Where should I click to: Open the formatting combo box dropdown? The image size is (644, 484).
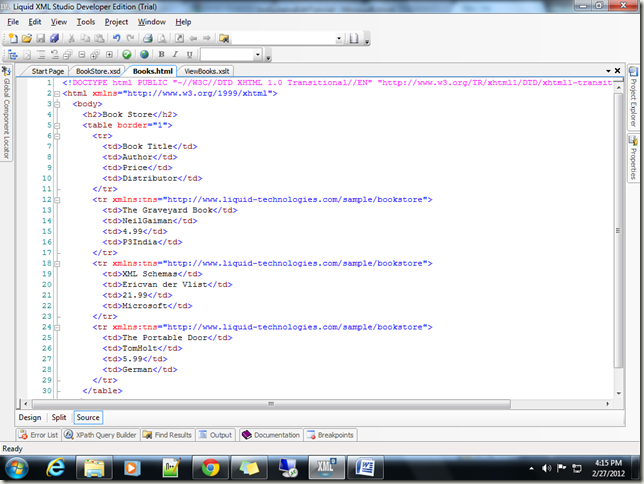point(256,54)
